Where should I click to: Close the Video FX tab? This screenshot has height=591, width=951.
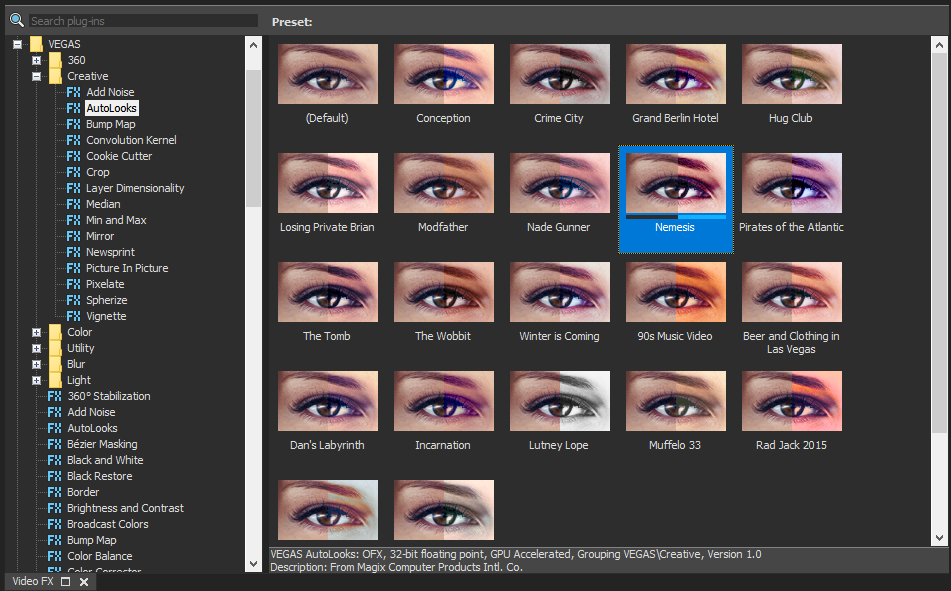tap(84, 581)
